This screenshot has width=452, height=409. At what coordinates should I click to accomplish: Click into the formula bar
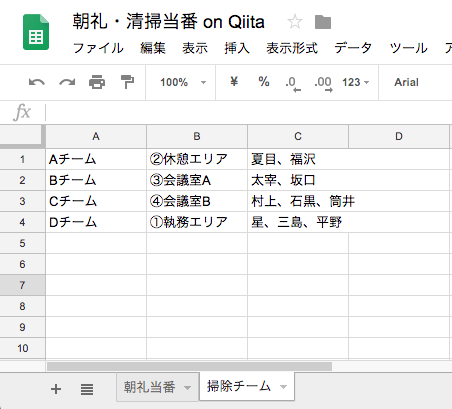tap(248, 112)
